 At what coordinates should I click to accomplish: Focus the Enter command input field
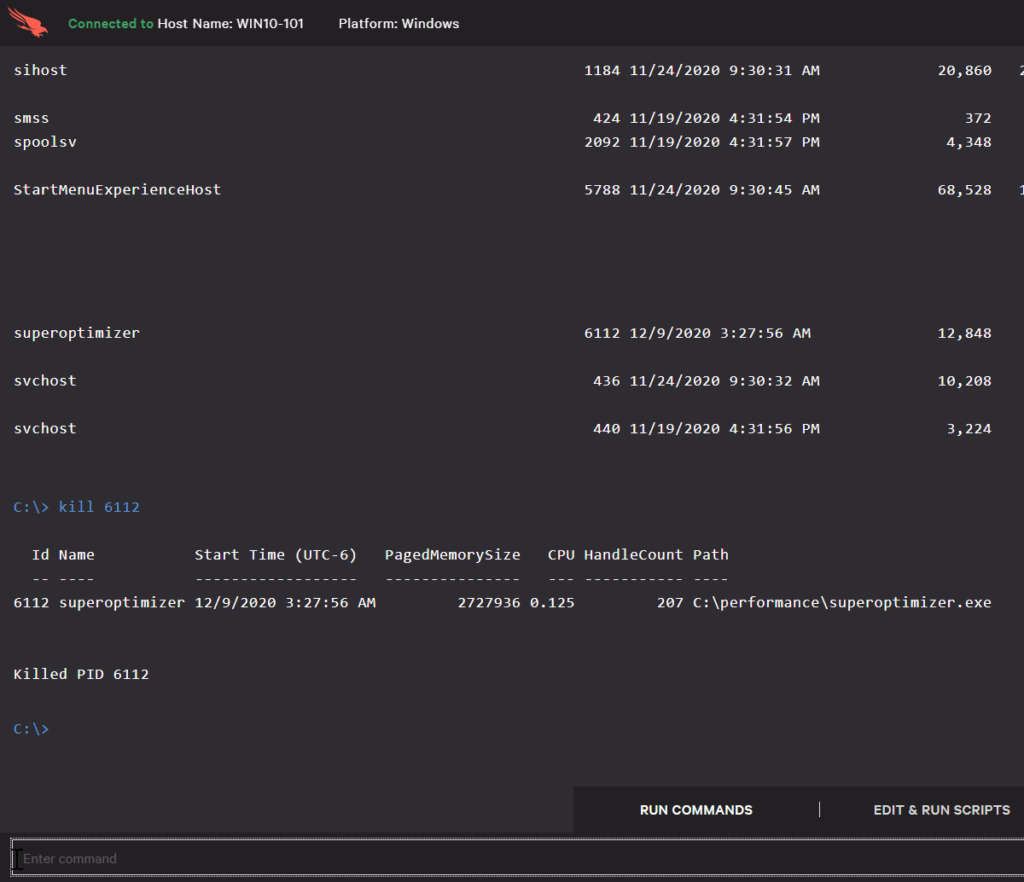point(518,858)
